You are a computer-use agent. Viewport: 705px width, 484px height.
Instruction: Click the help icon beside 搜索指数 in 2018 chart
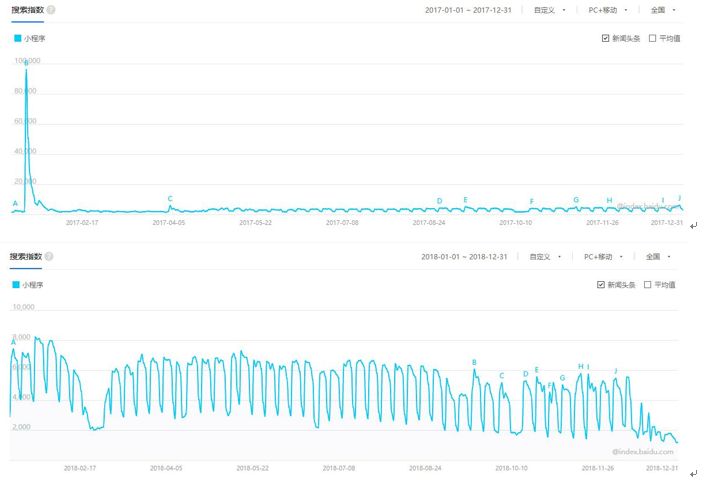point(49,256)
